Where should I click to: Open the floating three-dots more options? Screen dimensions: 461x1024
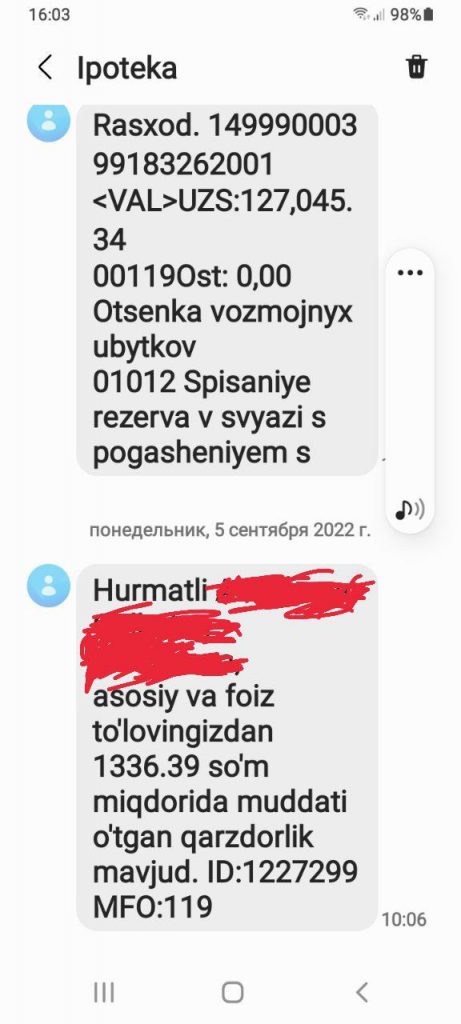[410, 273]
